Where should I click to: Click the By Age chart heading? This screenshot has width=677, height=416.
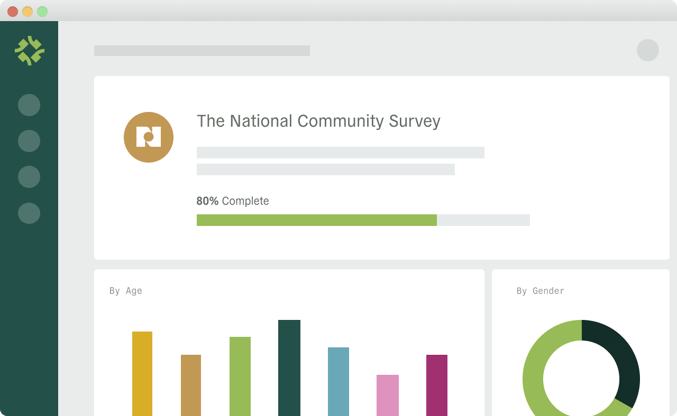tap(126, 291)
